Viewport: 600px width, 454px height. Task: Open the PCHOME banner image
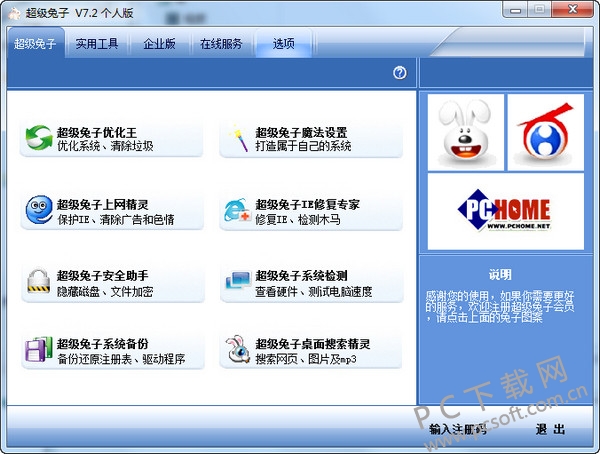pos(505,211)
